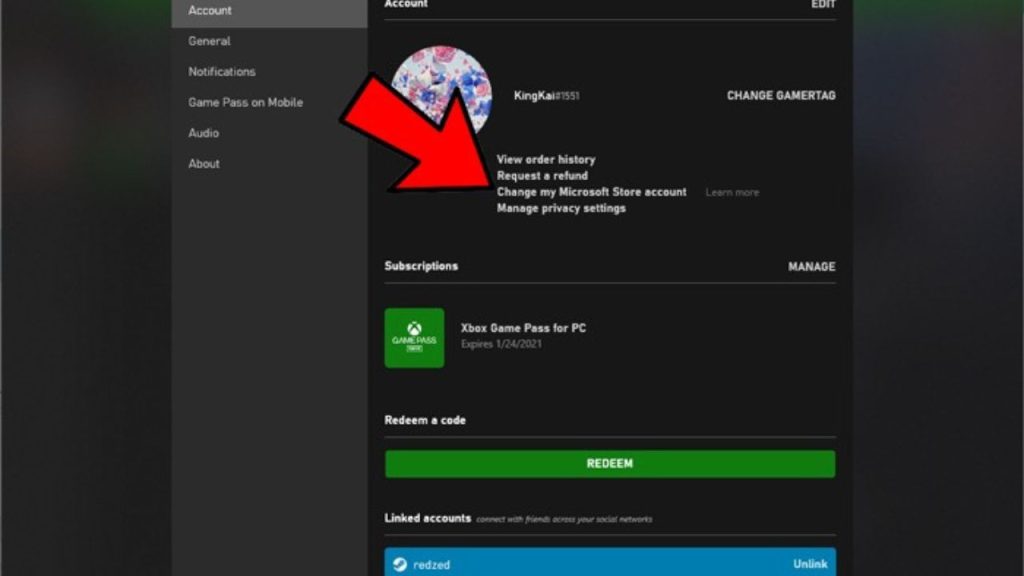Open View order history link

coord(546,159)
